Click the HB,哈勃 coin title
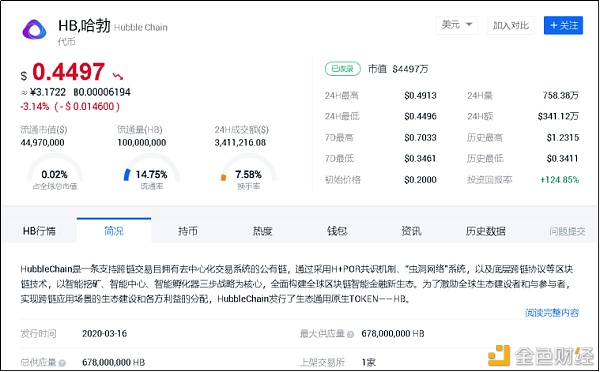600x372 pixels. [x=84, y=26]
